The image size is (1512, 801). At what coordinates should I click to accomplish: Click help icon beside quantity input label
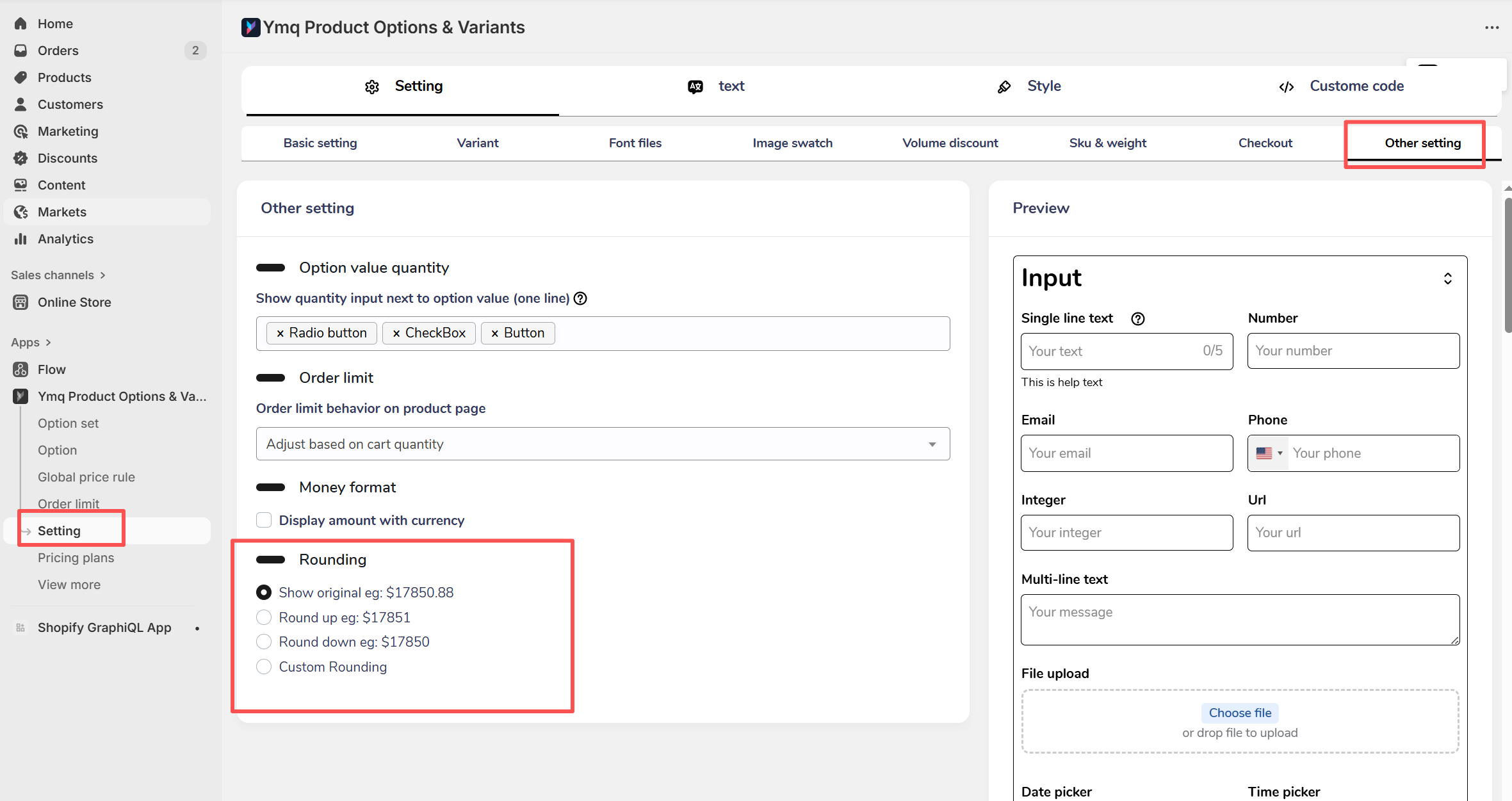(580, 298)
